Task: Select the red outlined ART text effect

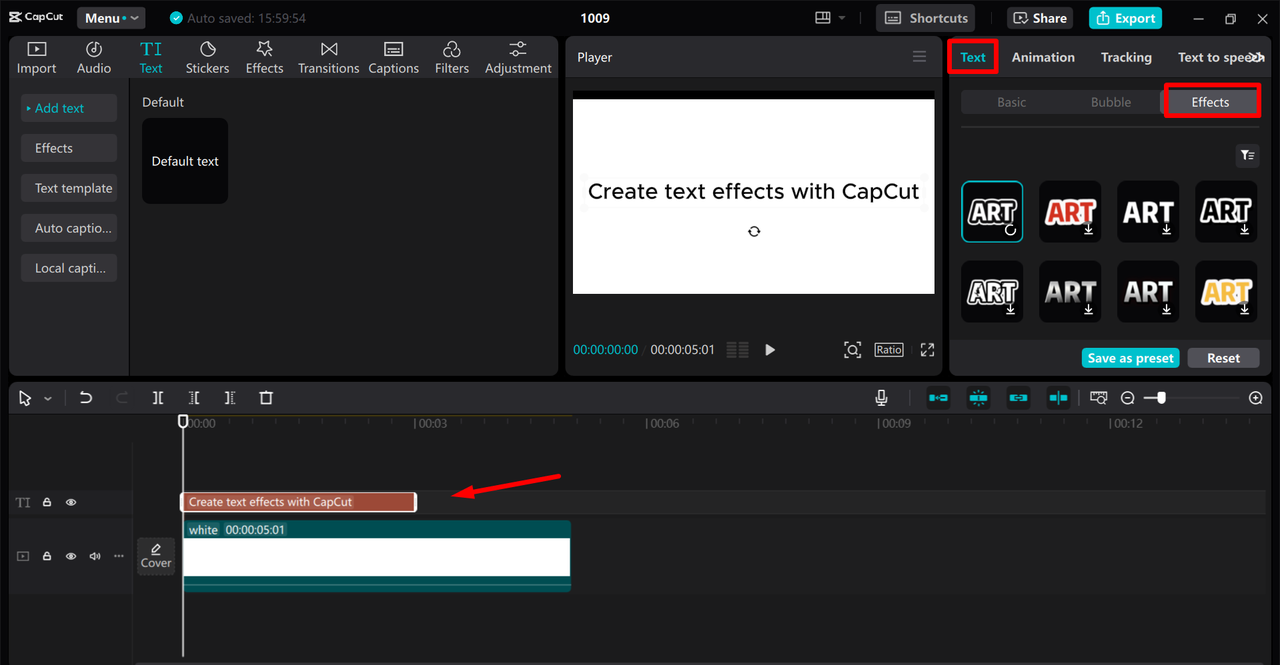Action: [x=1070, y=212]
